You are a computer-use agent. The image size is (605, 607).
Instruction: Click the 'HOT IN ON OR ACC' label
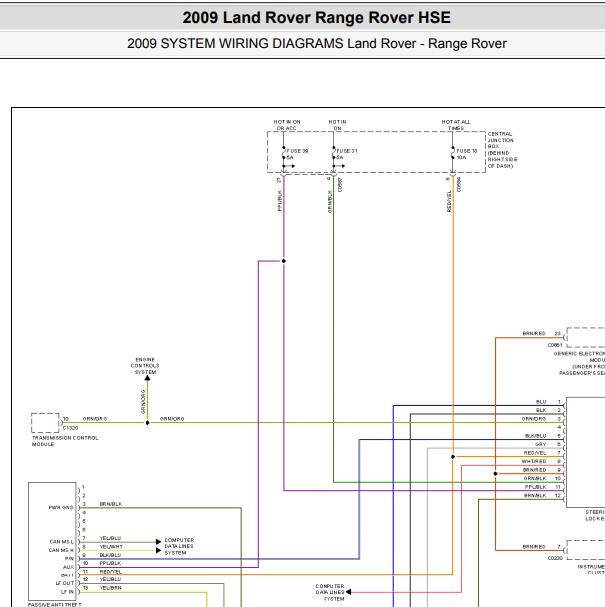[287, 125]
